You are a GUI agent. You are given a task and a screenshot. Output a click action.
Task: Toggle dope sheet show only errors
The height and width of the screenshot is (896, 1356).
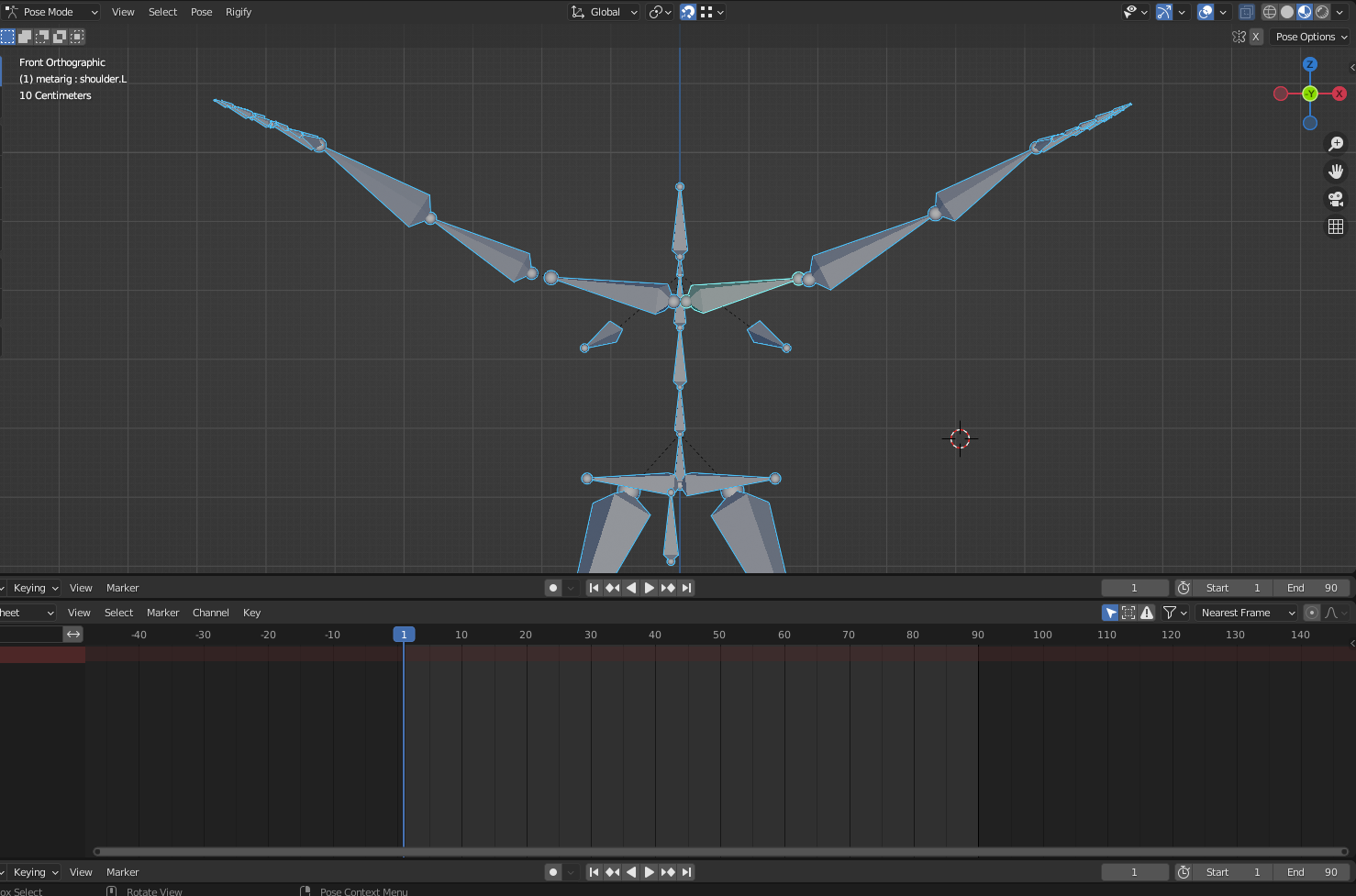click(1147, 613)
